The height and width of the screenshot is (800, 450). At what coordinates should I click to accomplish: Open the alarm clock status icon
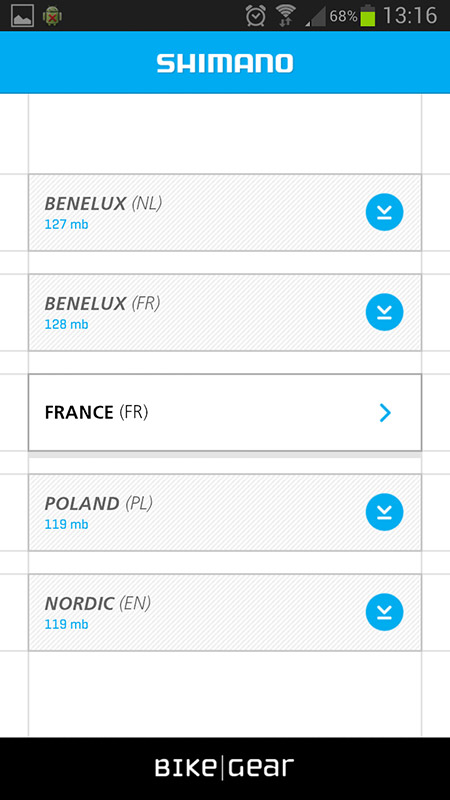point(256,16)
